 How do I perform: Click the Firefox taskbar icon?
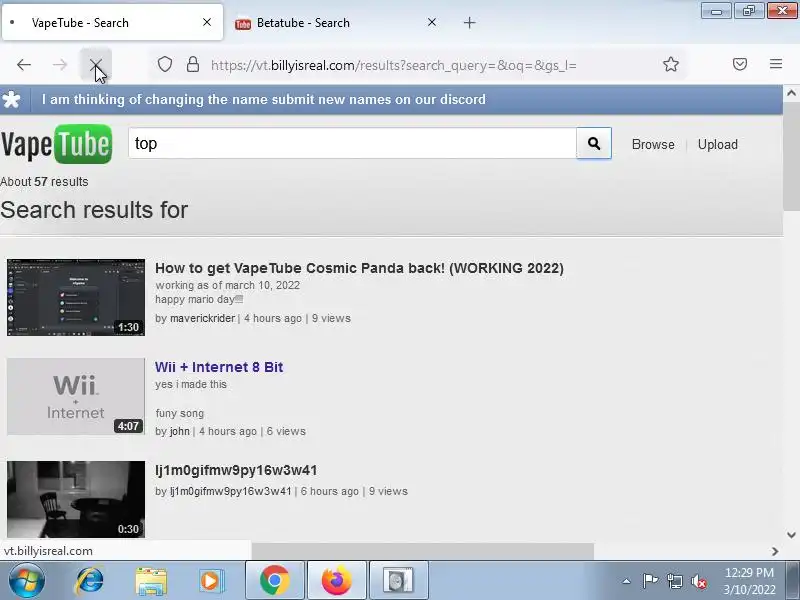tap(337, 581)
